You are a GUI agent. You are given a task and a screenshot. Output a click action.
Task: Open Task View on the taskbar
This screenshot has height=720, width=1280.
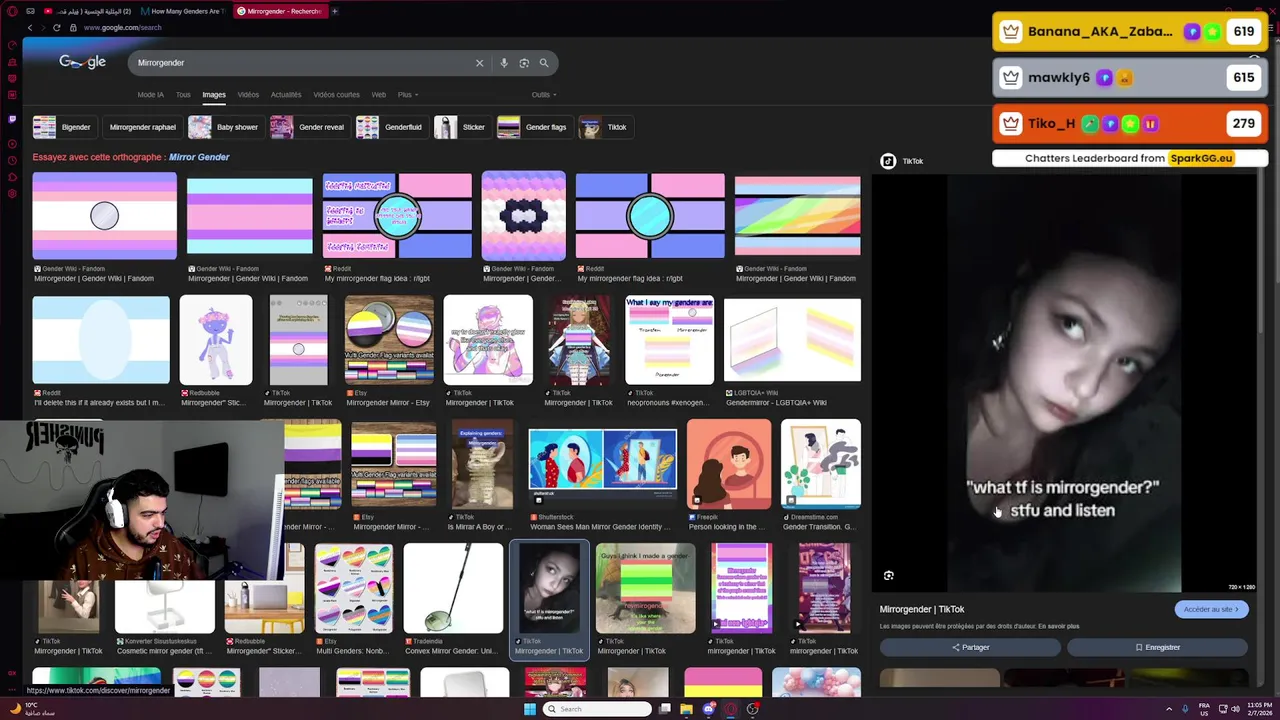(665, 709)
